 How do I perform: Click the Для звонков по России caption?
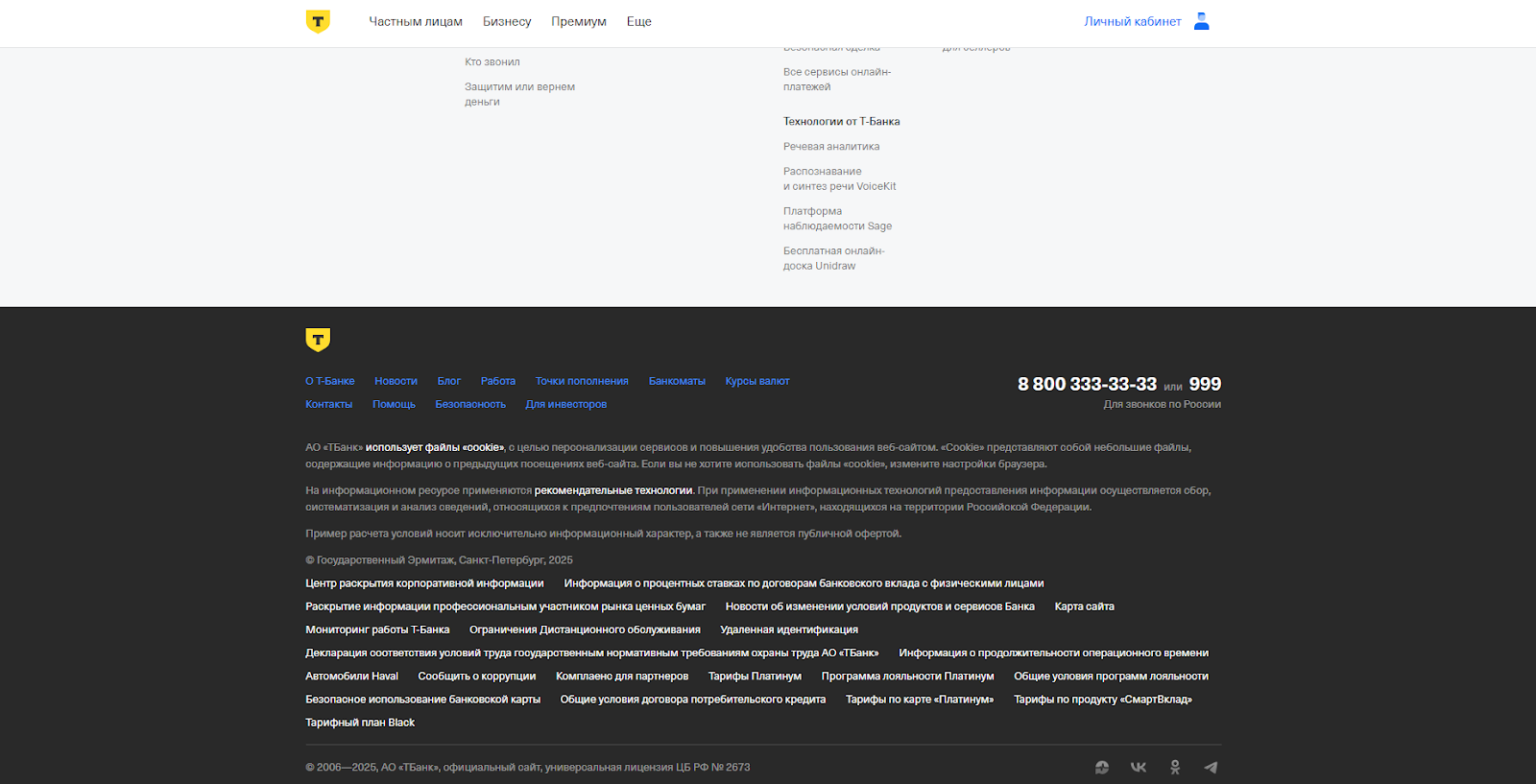(x=1163, y=404)
